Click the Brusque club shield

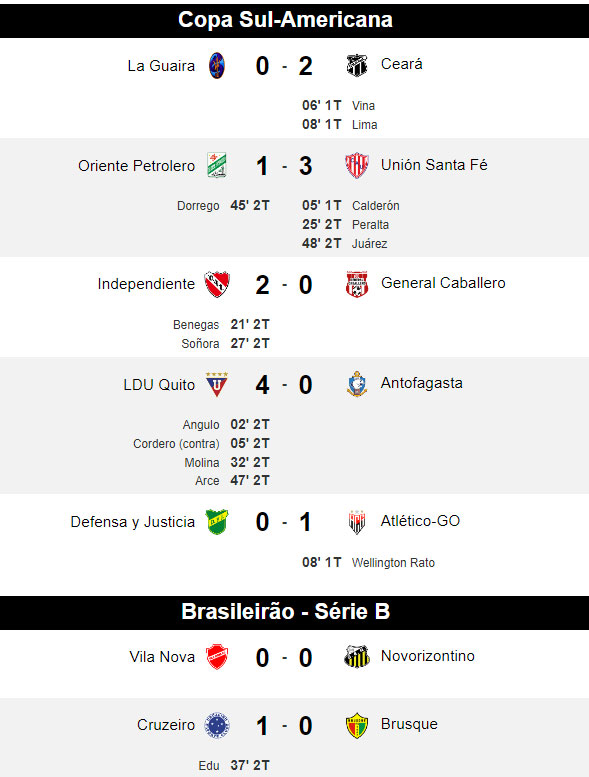pos(357,725)
